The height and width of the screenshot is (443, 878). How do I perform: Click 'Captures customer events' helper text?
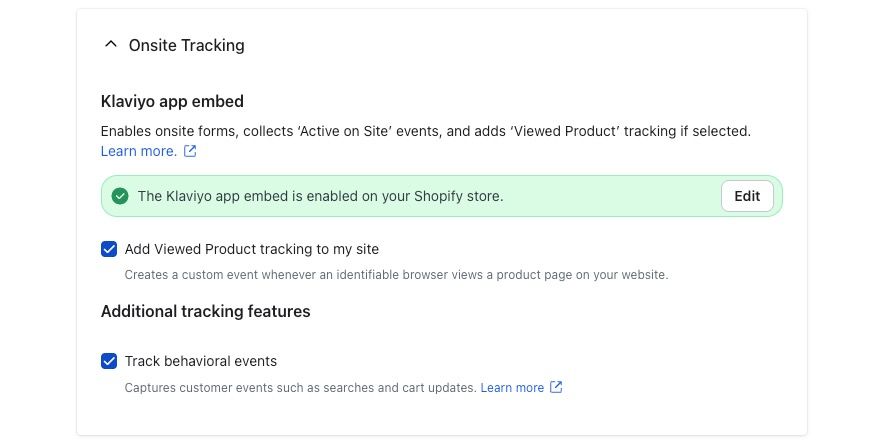tap(300, 388)
